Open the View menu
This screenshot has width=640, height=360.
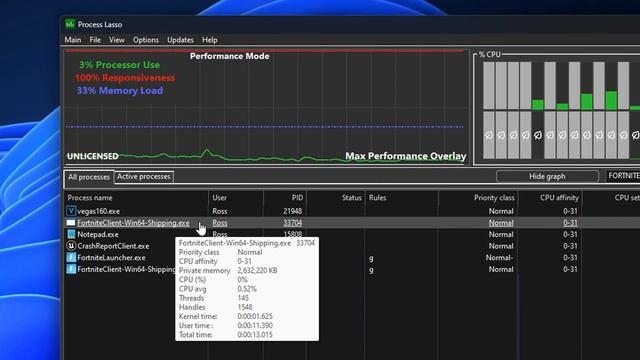pyautogui.click(x=117, y=40)
